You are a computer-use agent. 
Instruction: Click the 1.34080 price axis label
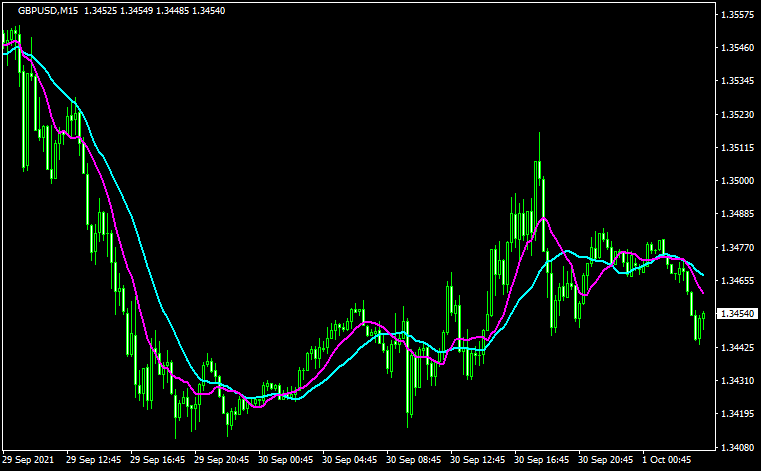pyautogui.click(x=738, y=447)
